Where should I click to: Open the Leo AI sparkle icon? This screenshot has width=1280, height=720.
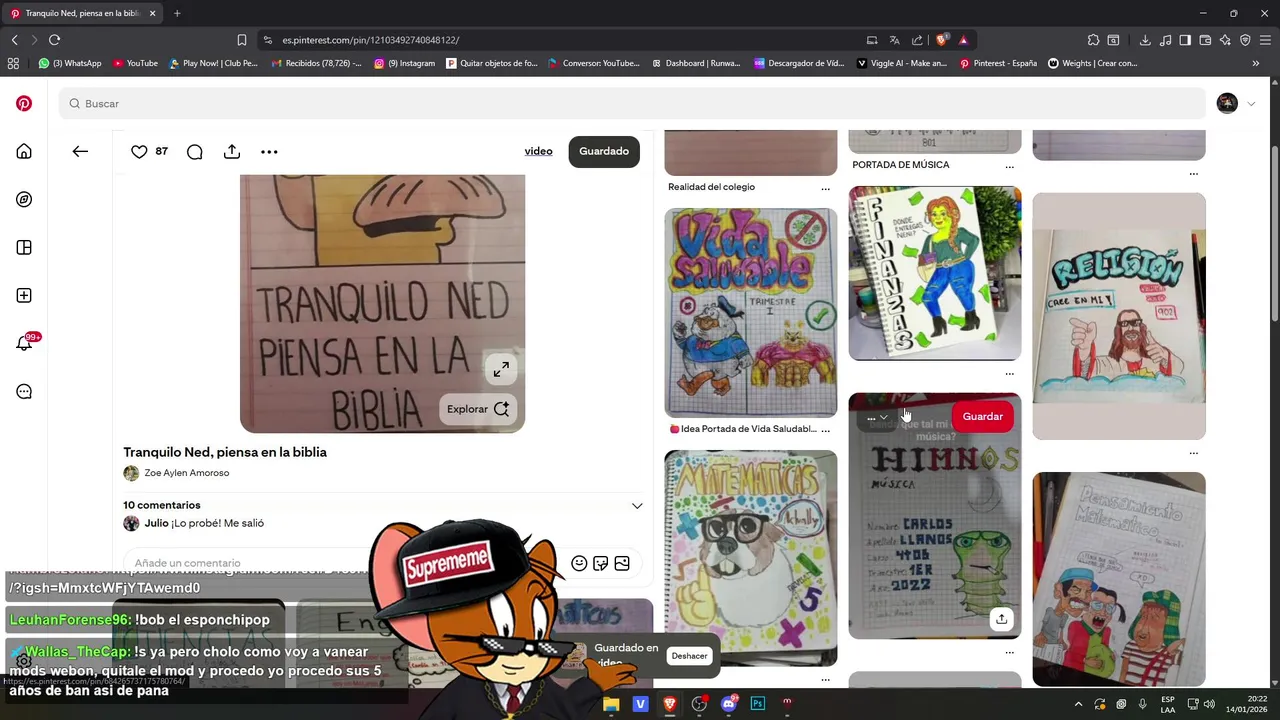point(1225,40)
